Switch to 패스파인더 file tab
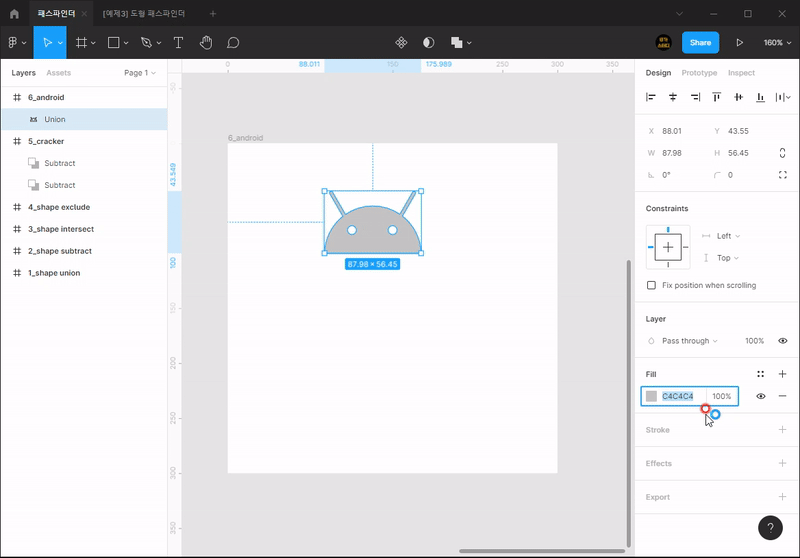Image resolution: width=800 pixels, height=558 pixels. pyautogui.click(x=56, y=14)
